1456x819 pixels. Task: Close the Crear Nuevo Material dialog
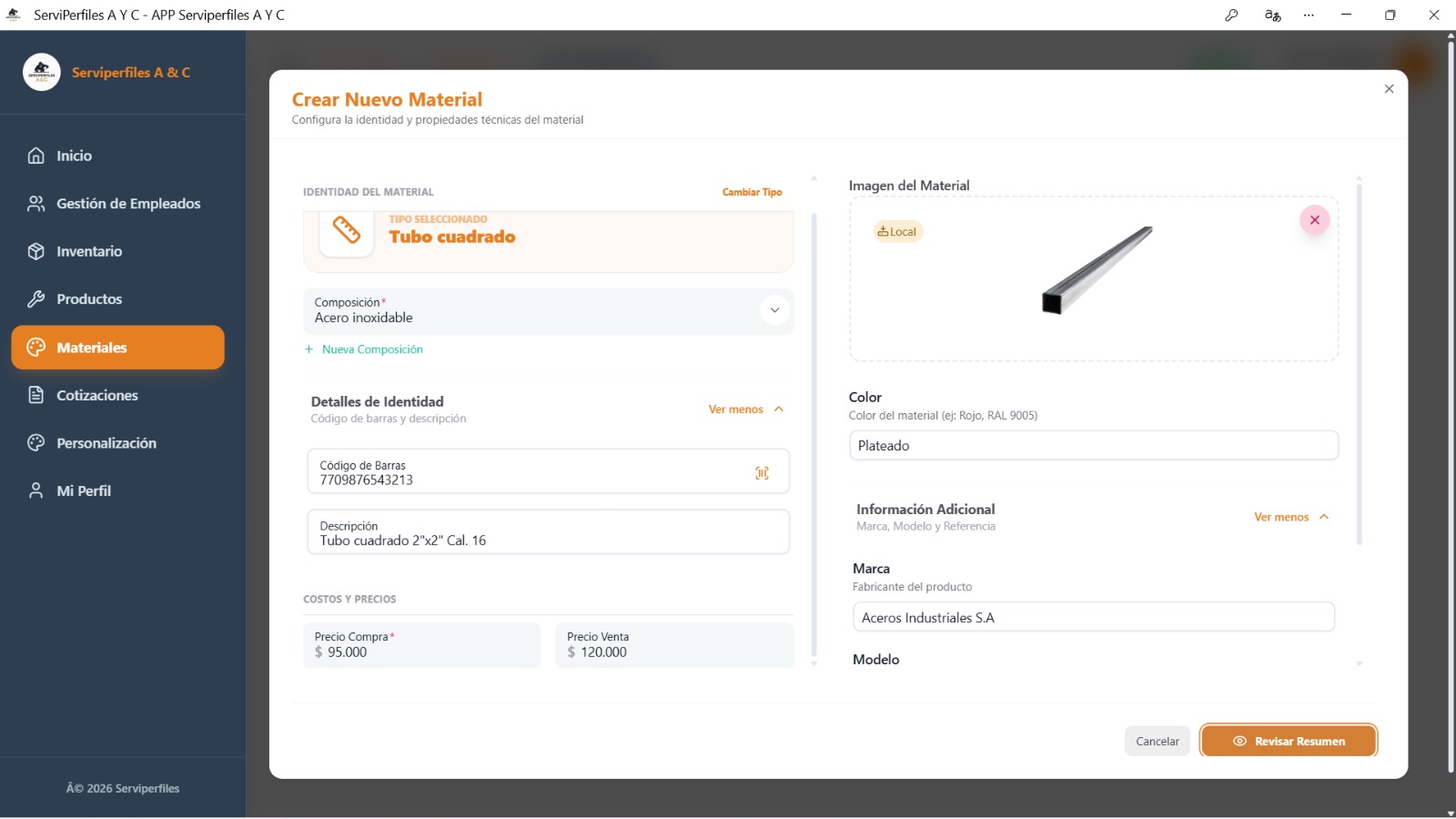[x=1389, y=89]
